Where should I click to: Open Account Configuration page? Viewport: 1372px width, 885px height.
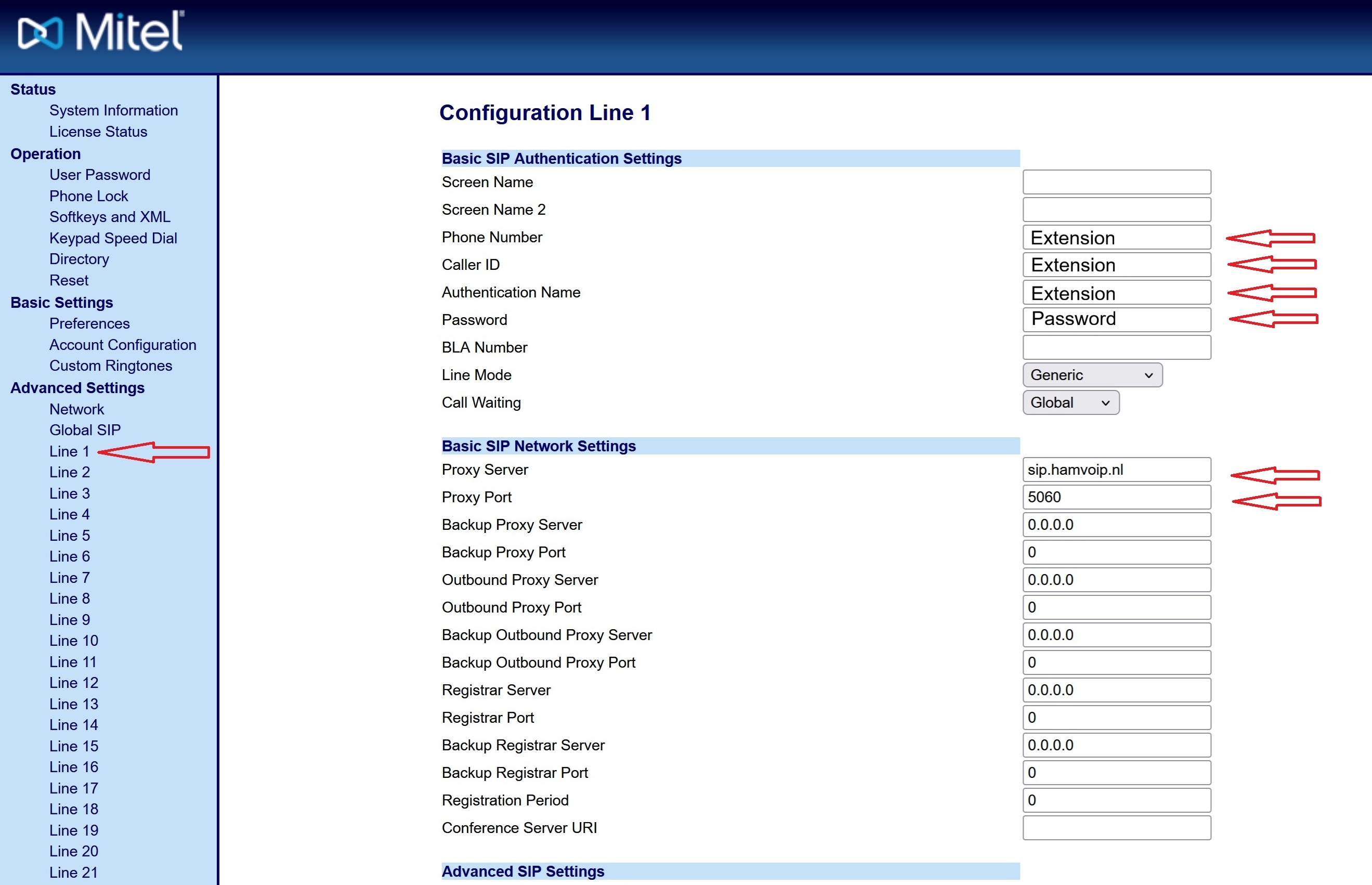(x=122, y=345)
